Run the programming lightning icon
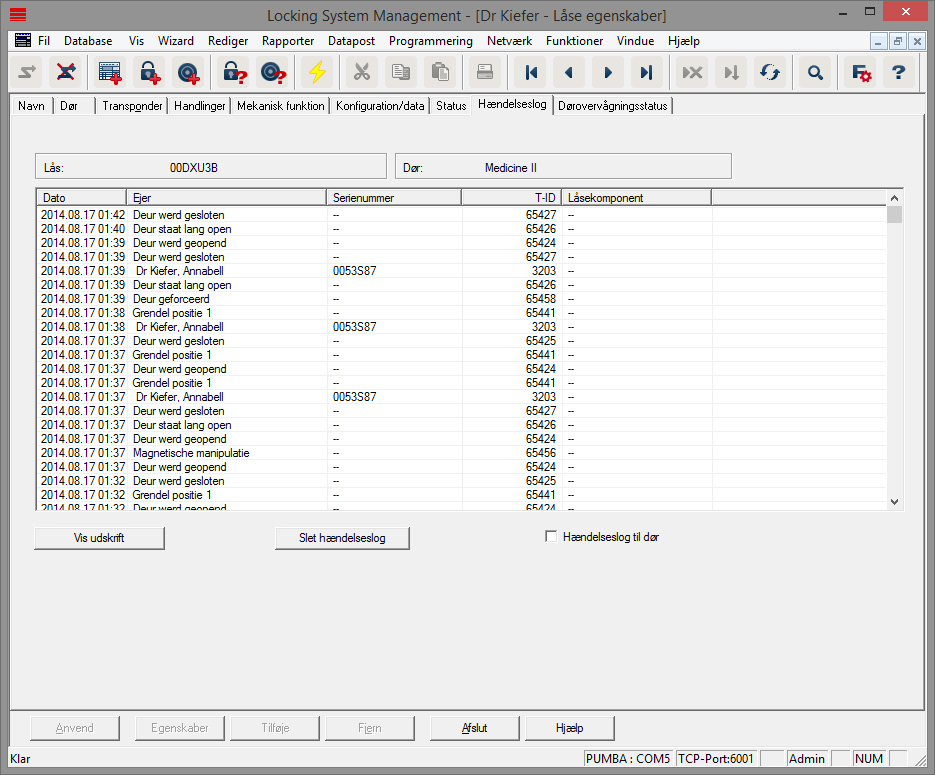The width and height of the screenshot is (935, 775). click(x=317, y=72)
